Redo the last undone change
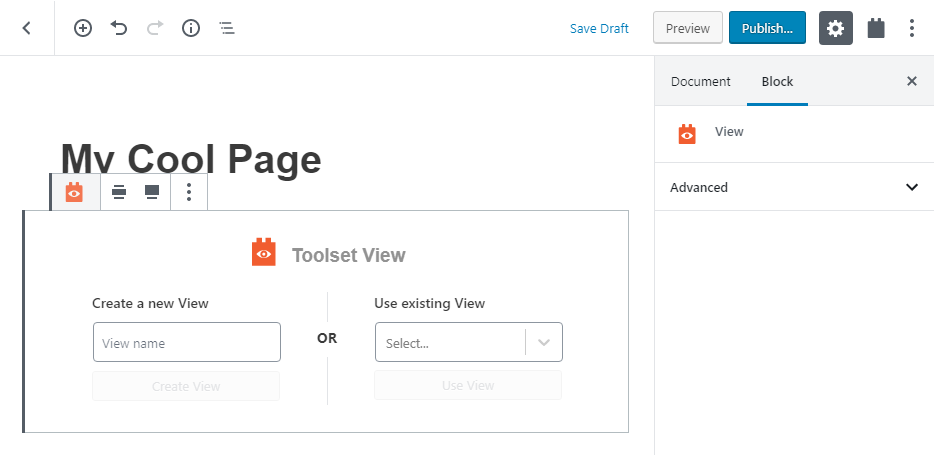Image resolution: width=934 pixels, height=455 pixels. pyautogui.click(x=155, y=28)
